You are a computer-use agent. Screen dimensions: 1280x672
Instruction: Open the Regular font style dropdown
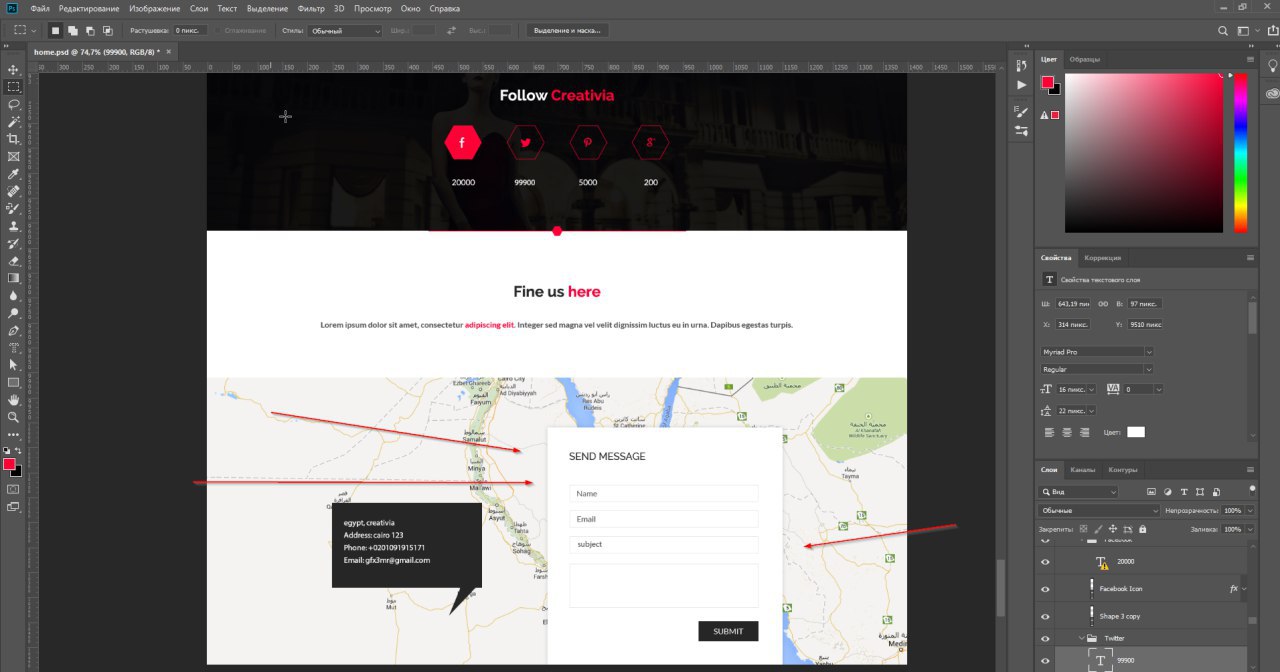coord(1097,369)
